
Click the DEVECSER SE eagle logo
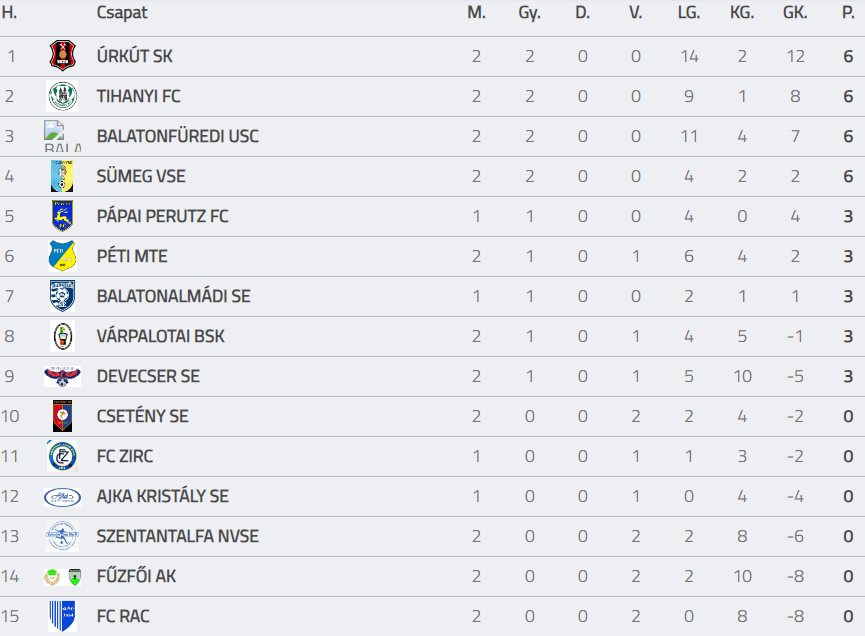click(x=62, y=376)
